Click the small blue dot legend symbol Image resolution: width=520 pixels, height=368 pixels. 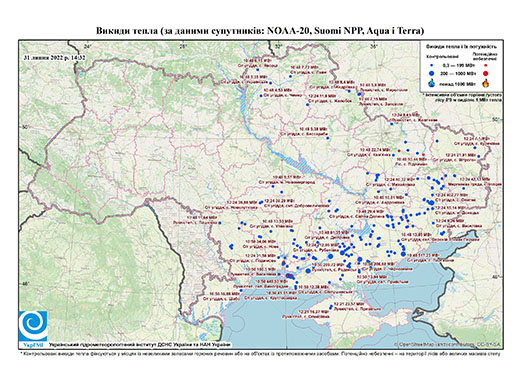[x=432, y=66]
